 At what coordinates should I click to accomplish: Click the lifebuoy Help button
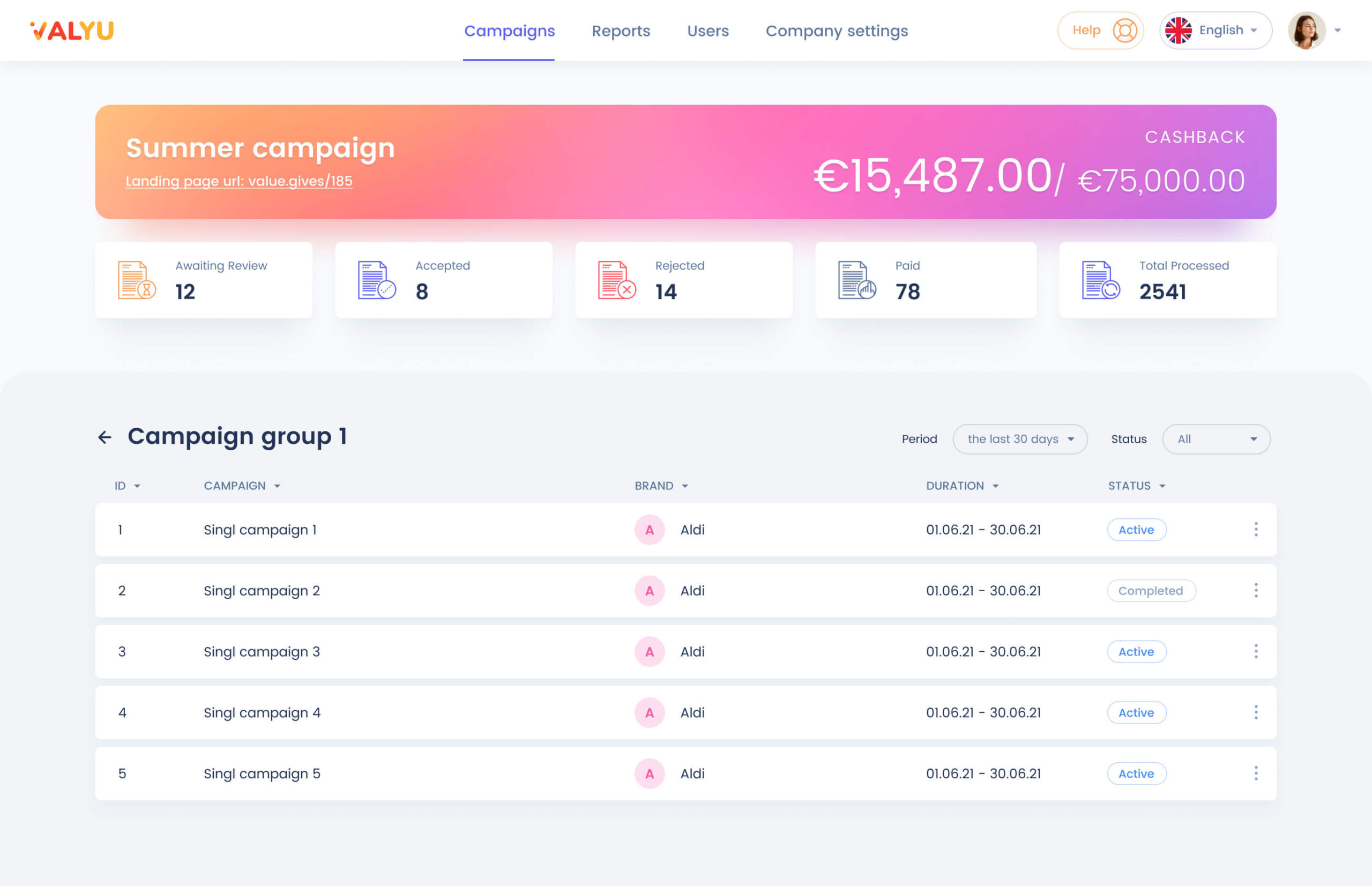[1100, 31]
